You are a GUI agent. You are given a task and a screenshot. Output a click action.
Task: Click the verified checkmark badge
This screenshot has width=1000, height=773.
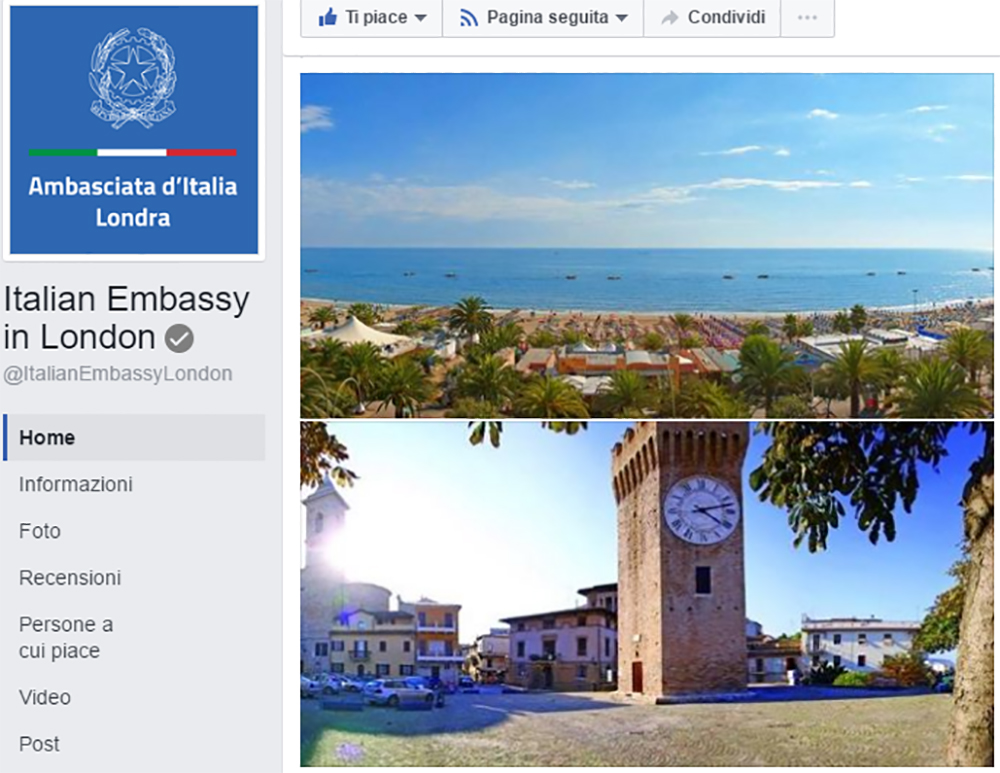(179, 339)
